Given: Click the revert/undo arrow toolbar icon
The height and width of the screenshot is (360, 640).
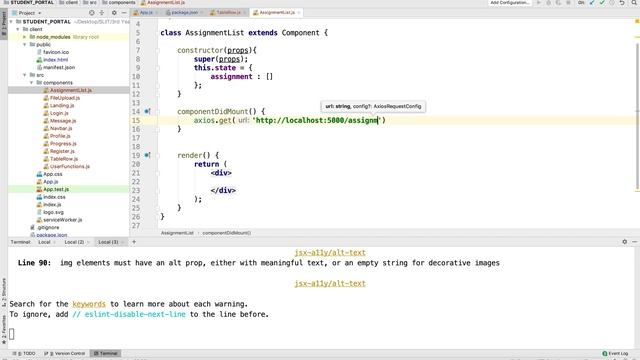Looking at the screenshot, I should 622,2.
